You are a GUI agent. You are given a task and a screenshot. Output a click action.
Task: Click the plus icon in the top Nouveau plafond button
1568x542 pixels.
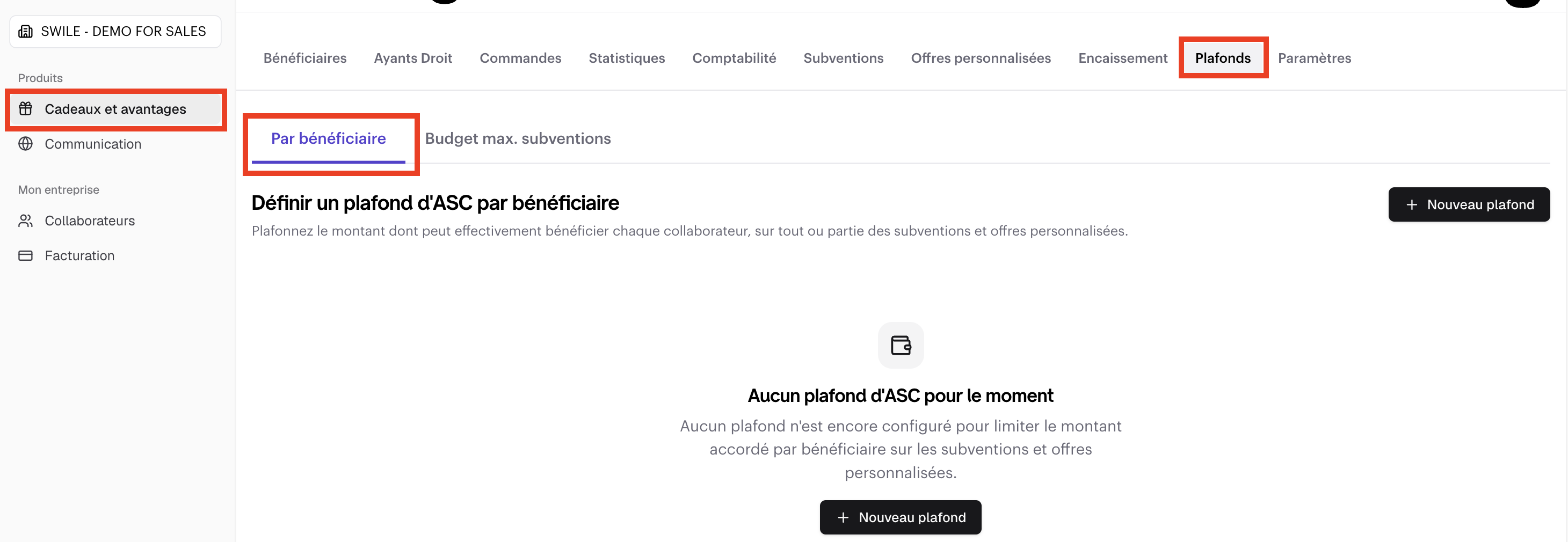point(1412,205)
